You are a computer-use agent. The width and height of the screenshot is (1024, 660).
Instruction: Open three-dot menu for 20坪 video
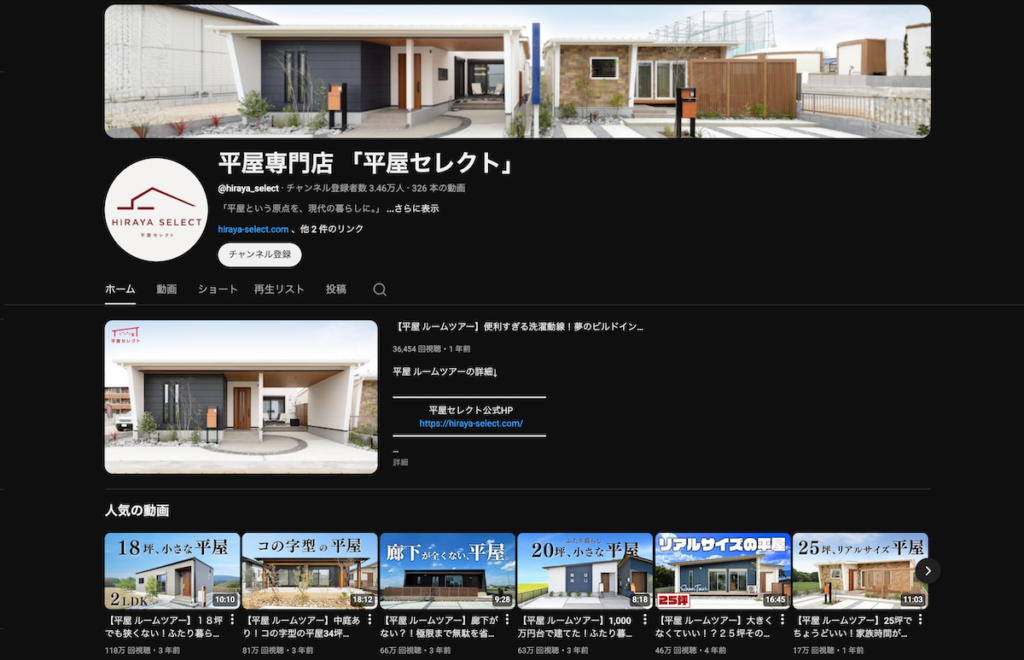[x=646, y=620]
